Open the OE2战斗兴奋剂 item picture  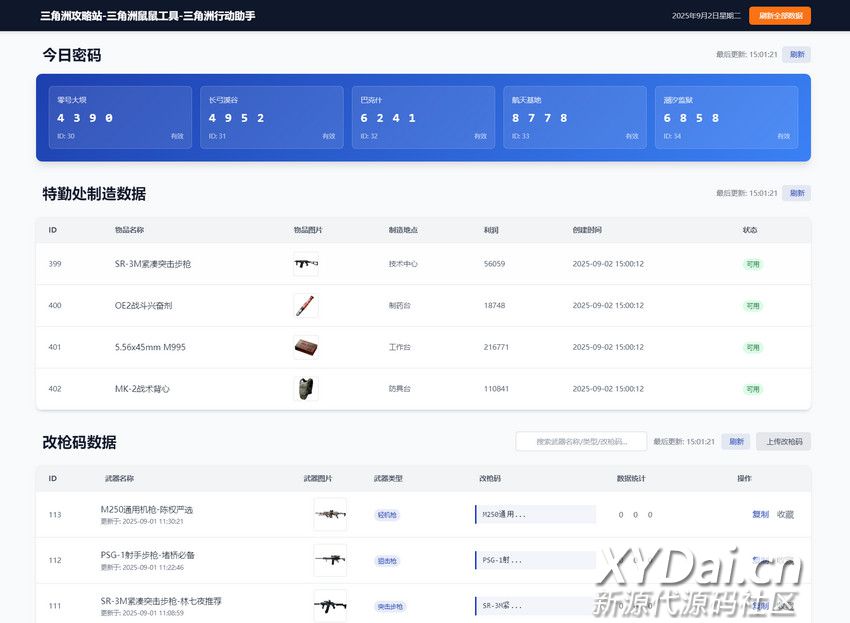point(306,306)
